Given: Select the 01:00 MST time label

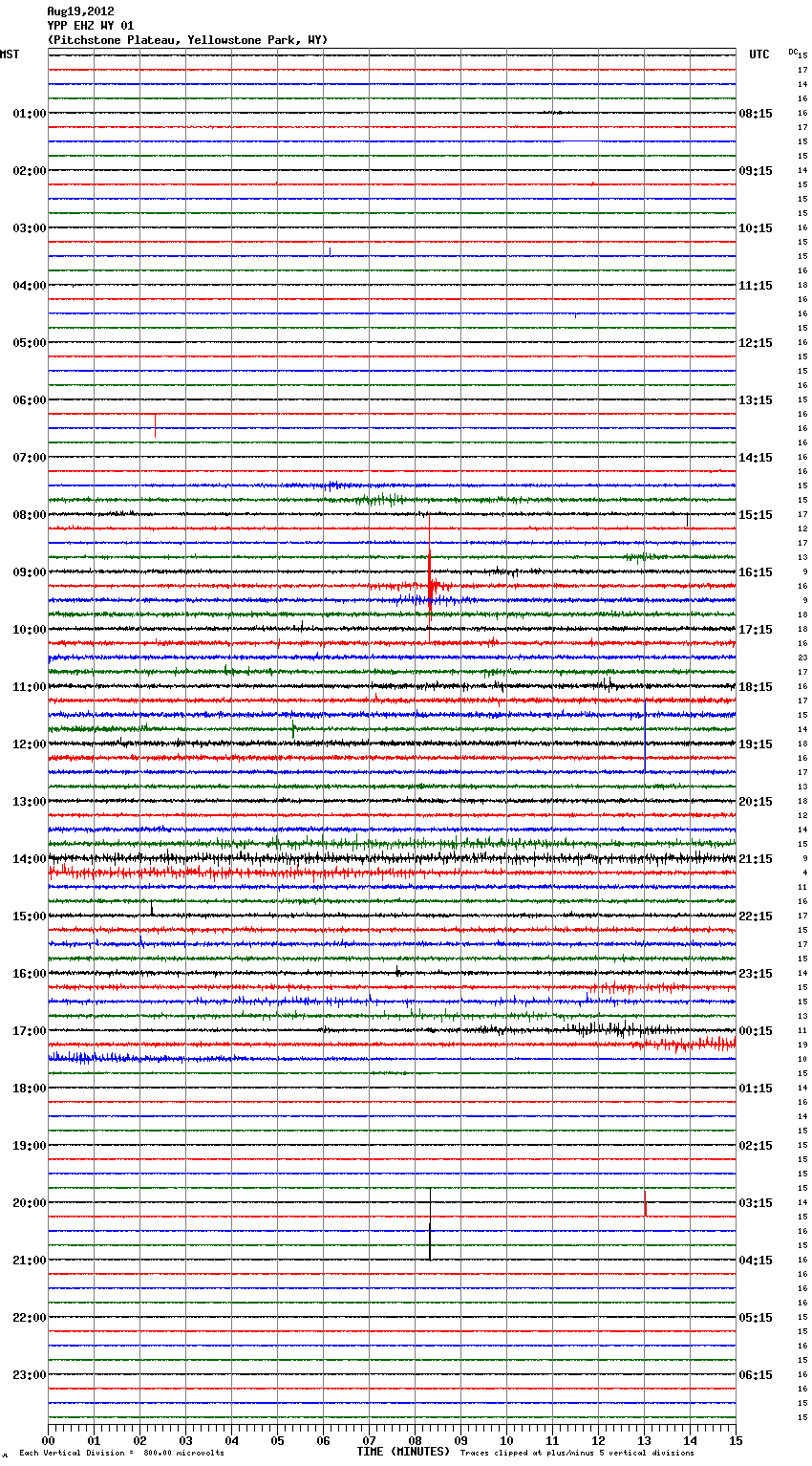Looking at the screenshot, I should point(29,114).
